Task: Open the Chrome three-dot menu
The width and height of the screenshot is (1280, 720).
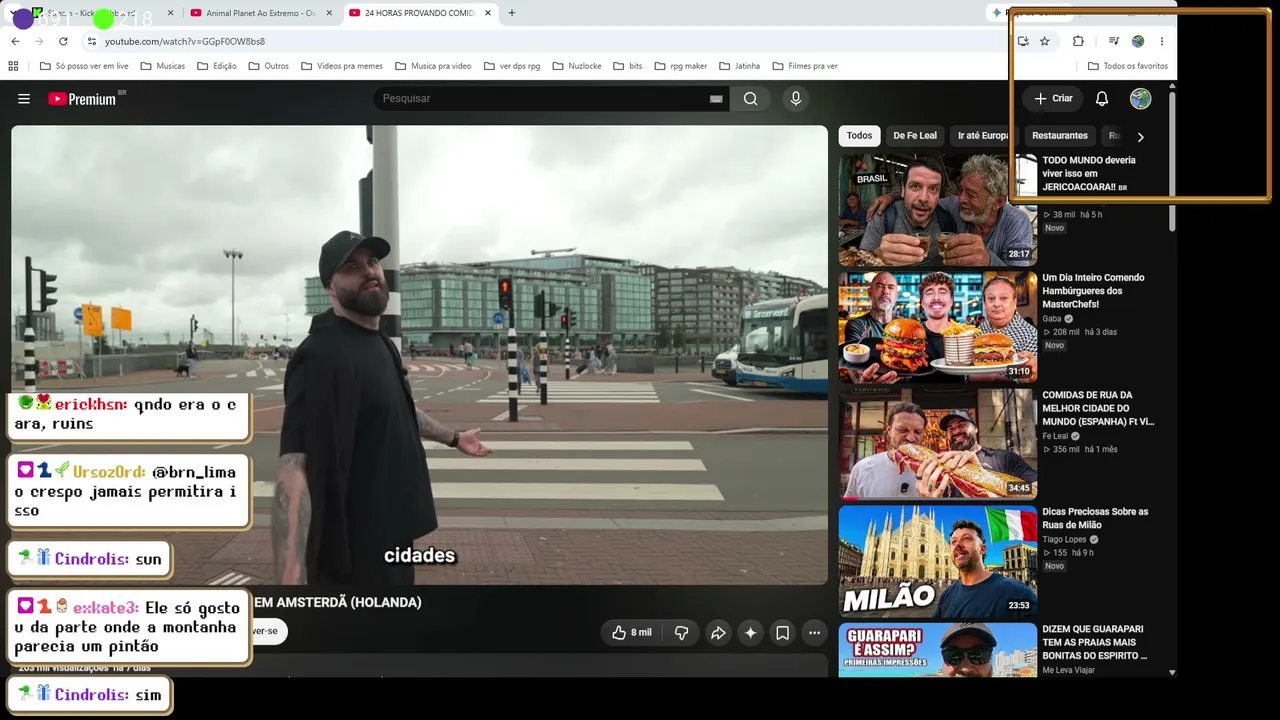Action: coord(1162,41)
